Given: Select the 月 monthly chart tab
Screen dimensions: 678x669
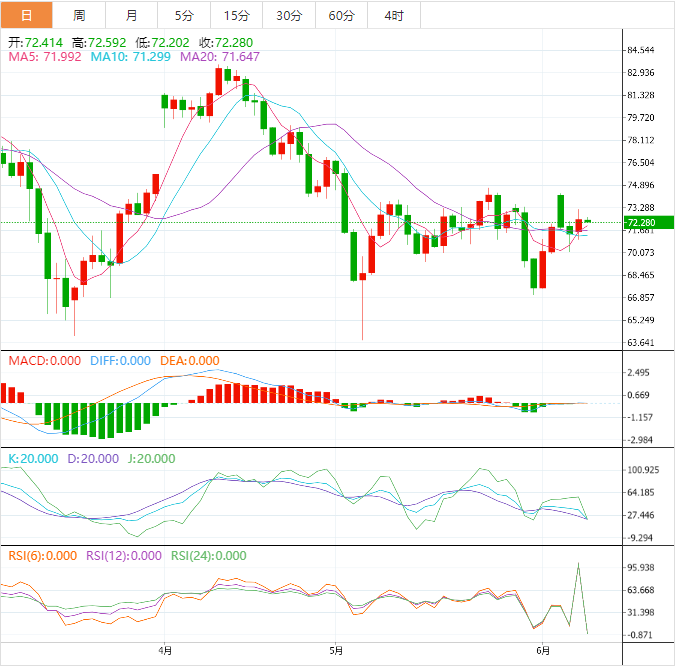Looking at the screenshot, I should (x=132, y=15).
